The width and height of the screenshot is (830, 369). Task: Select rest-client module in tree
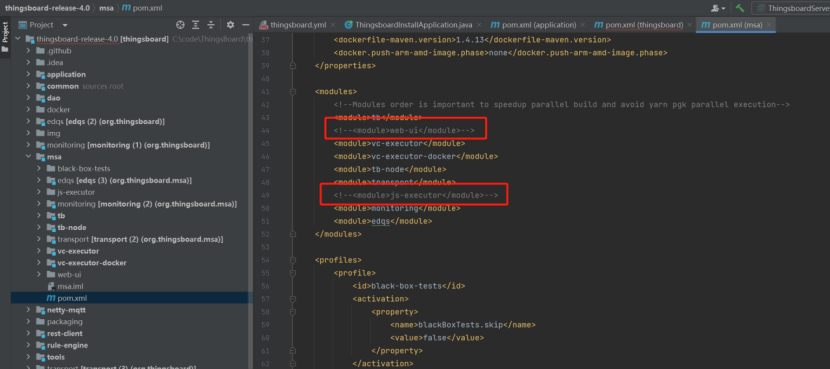coord(65,334)
